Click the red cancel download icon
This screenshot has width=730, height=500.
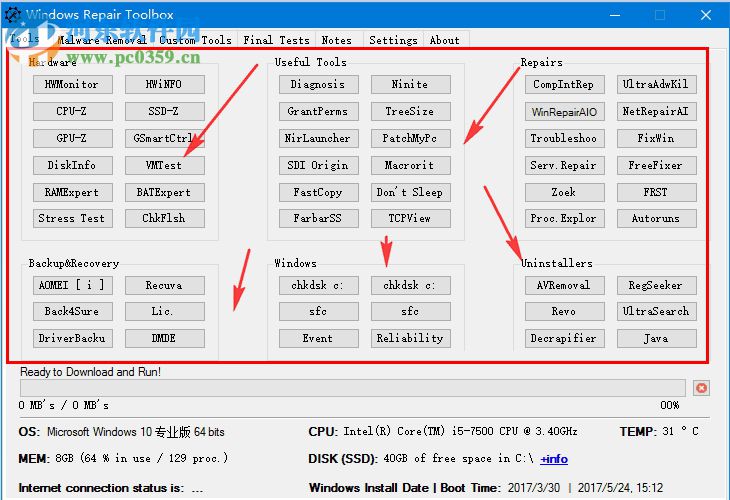(x=701, y=388)
